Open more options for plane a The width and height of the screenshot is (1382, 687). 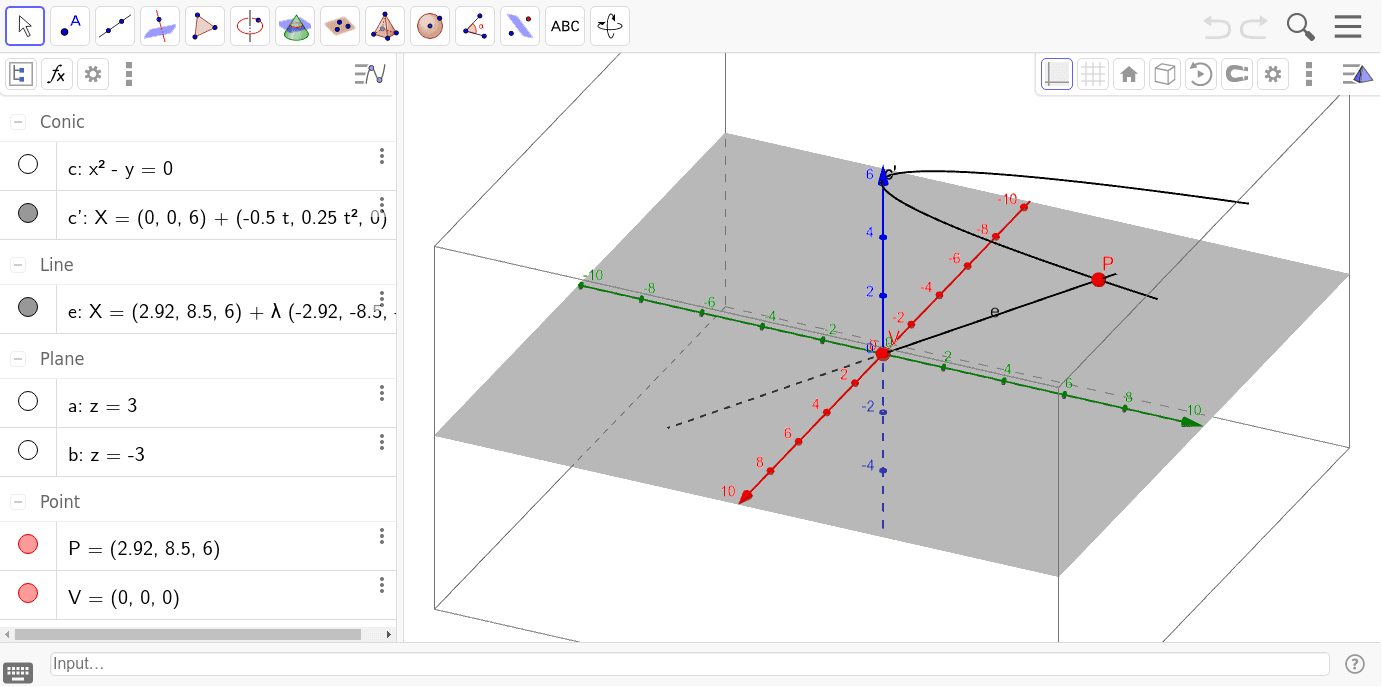[x=381, y=393]
